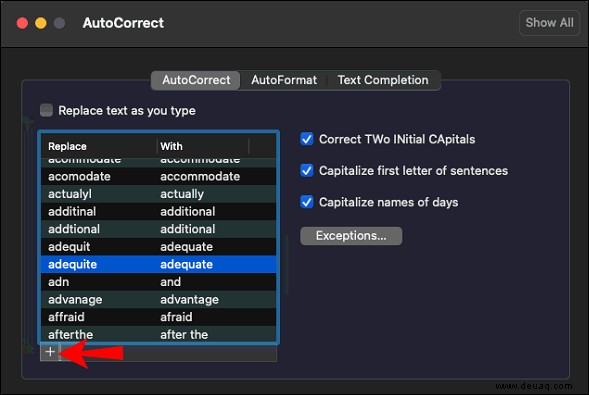Click the 'accommodate' replacement cell beside acomodate

(200, 176)
